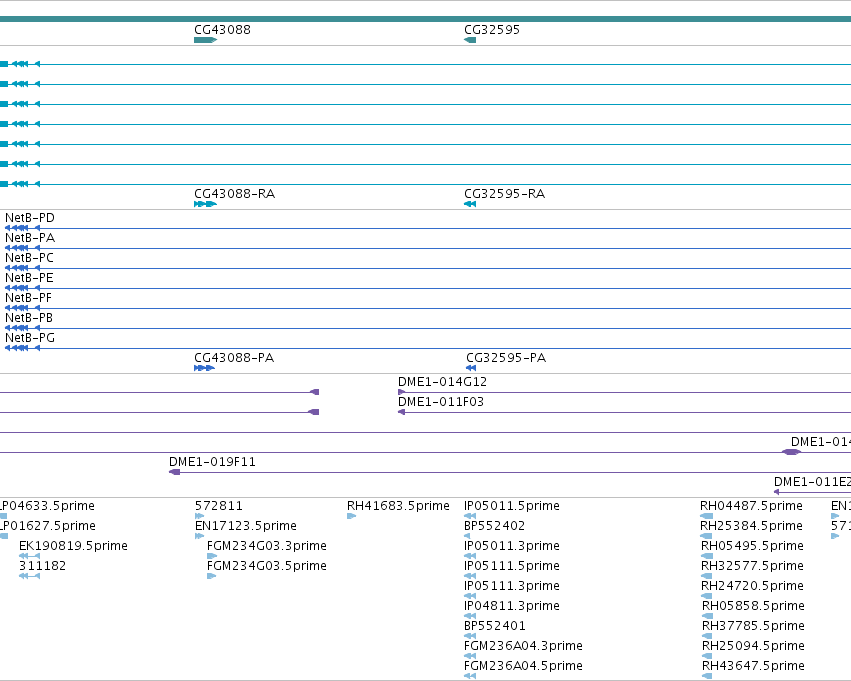Image resolution: width=851 pixels, height=681 pixels.
Task: Click the RH43647.5prime EST label
Action: [x=753, y=666]
